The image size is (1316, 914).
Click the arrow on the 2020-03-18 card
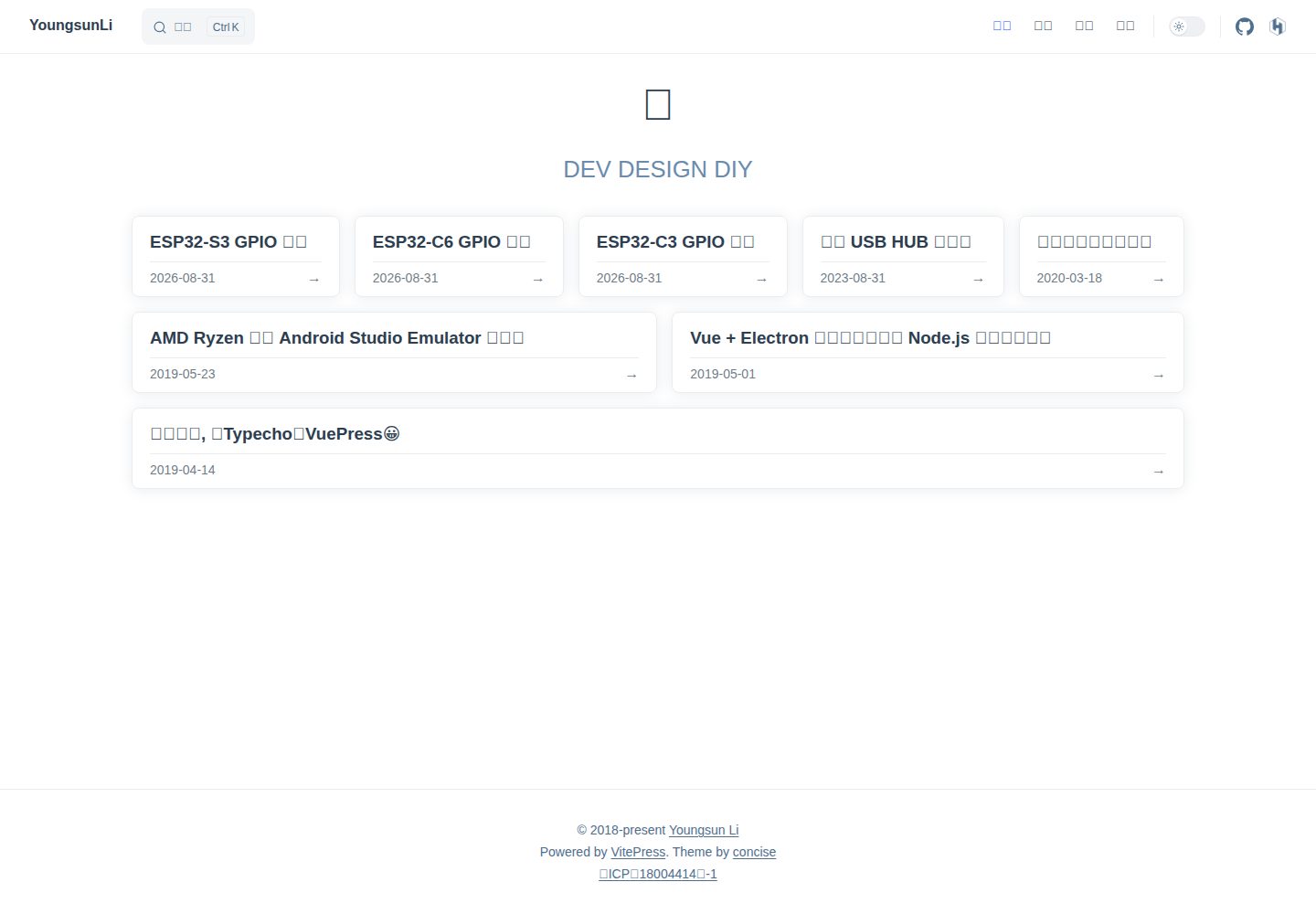pos(1159,279)
